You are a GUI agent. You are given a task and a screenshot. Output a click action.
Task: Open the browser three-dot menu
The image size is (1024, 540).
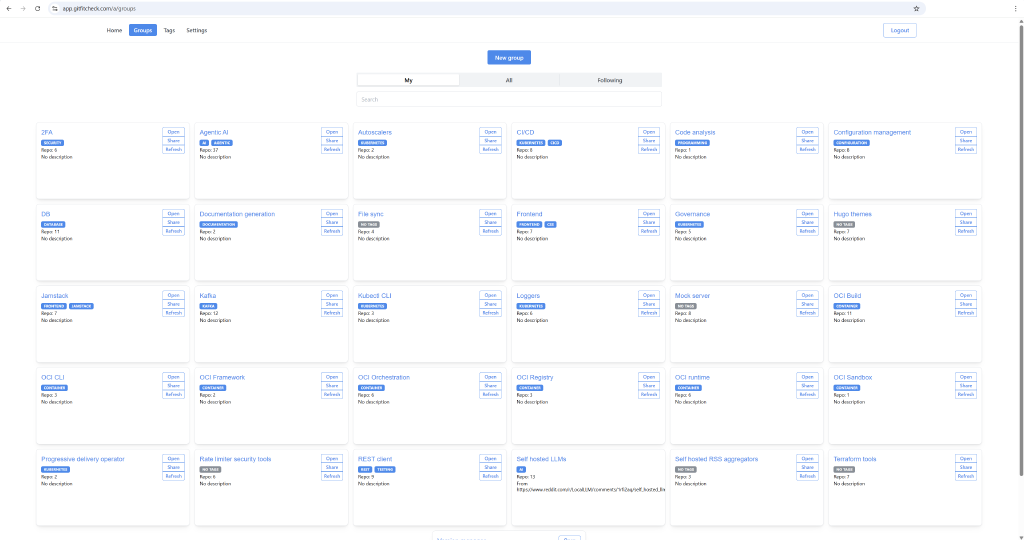[x=1015, y=8]
